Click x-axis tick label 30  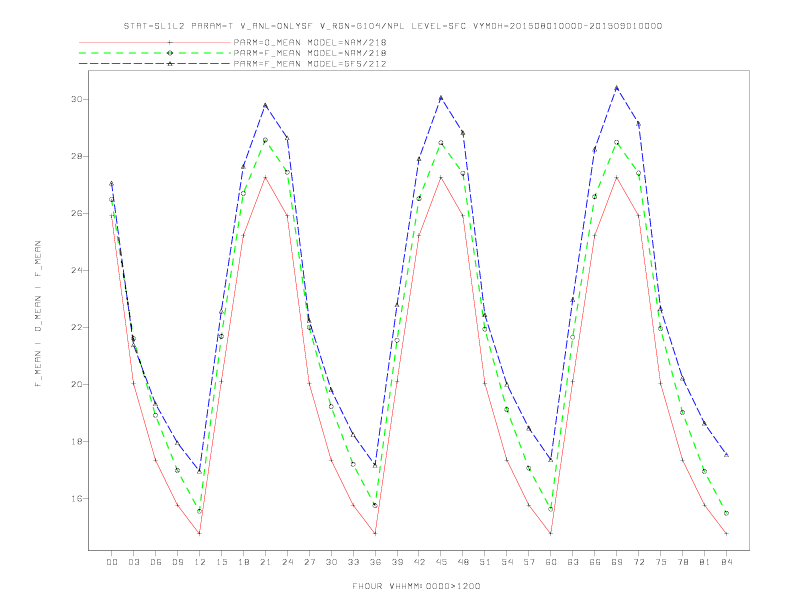point(331,562)
